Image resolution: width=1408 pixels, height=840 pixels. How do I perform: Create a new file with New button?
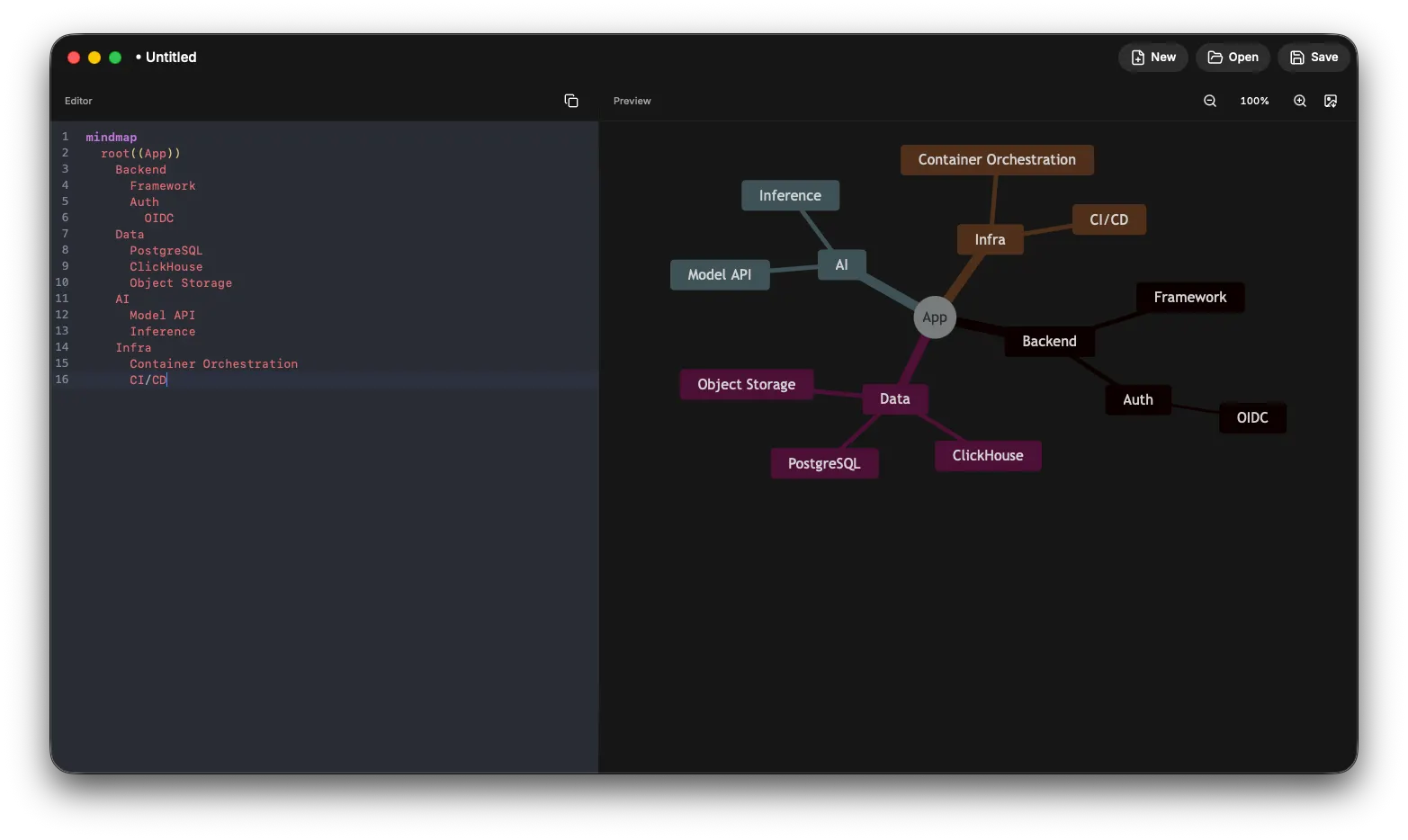(1153, 57)
